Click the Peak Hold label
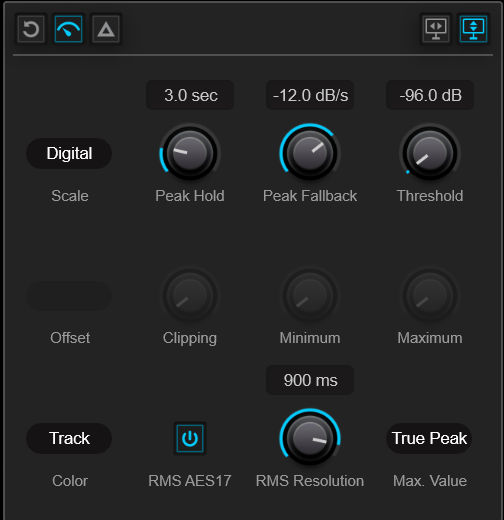Screen dimensions: 504x520 click(x=190, y=196)
